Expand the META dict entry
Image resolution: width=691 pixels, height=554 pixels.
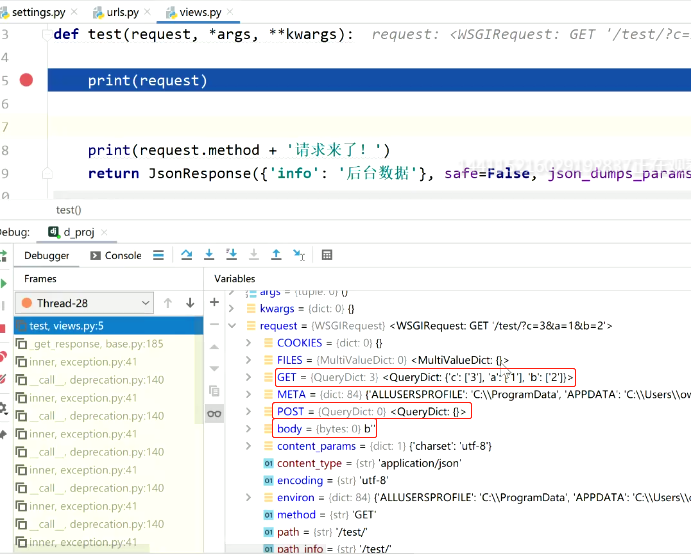point(249,394)
